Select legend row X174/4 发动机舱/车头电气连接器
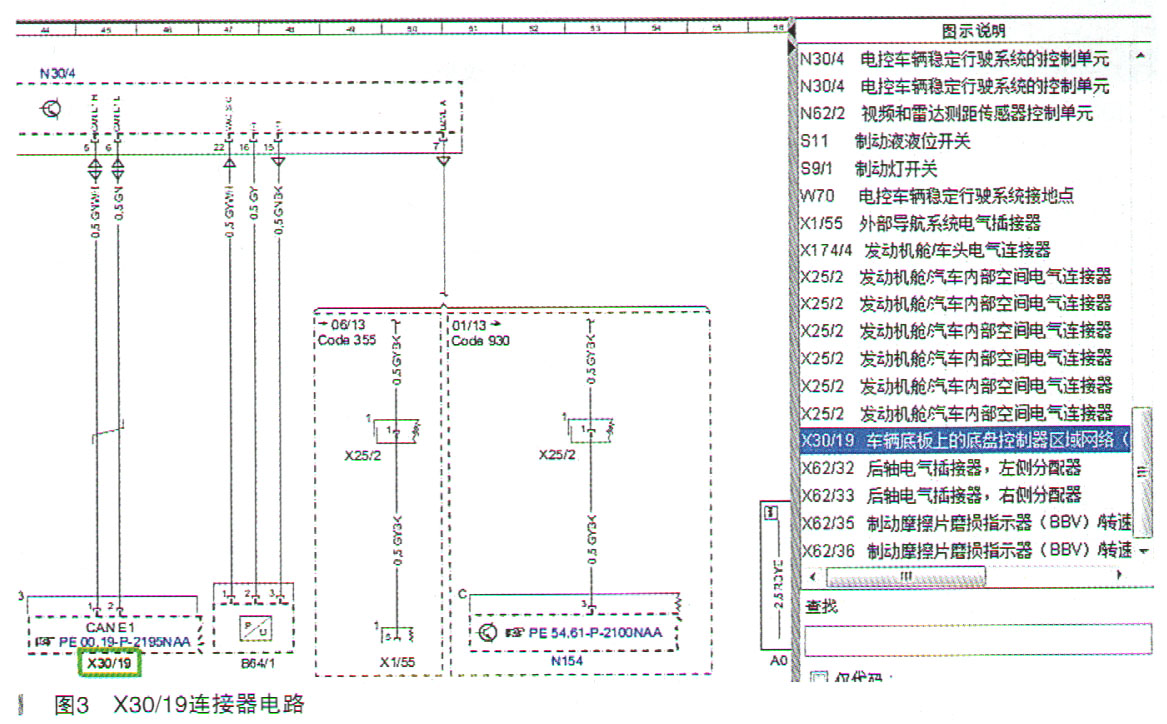Image resolution: width=1167 pixels, height=724 pixels. click(964, 250)
